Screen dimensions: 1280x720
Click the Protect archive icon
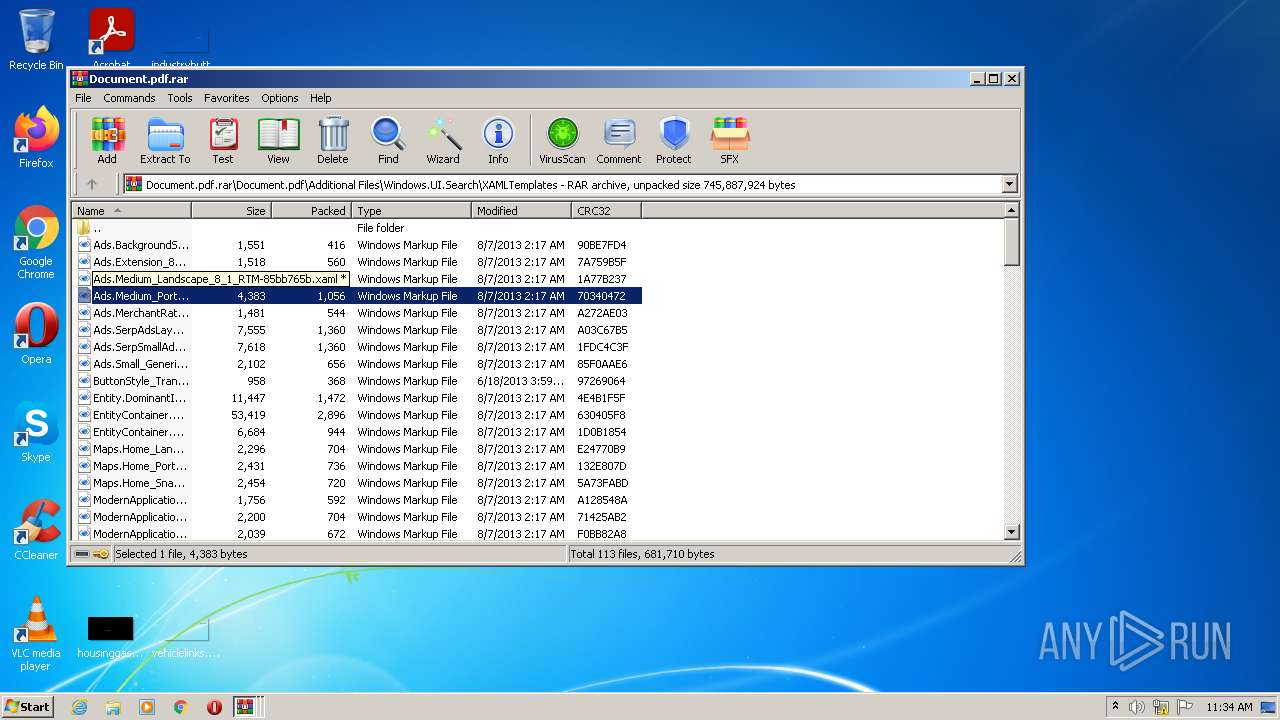pyautogui.click(x=674, y=141)
